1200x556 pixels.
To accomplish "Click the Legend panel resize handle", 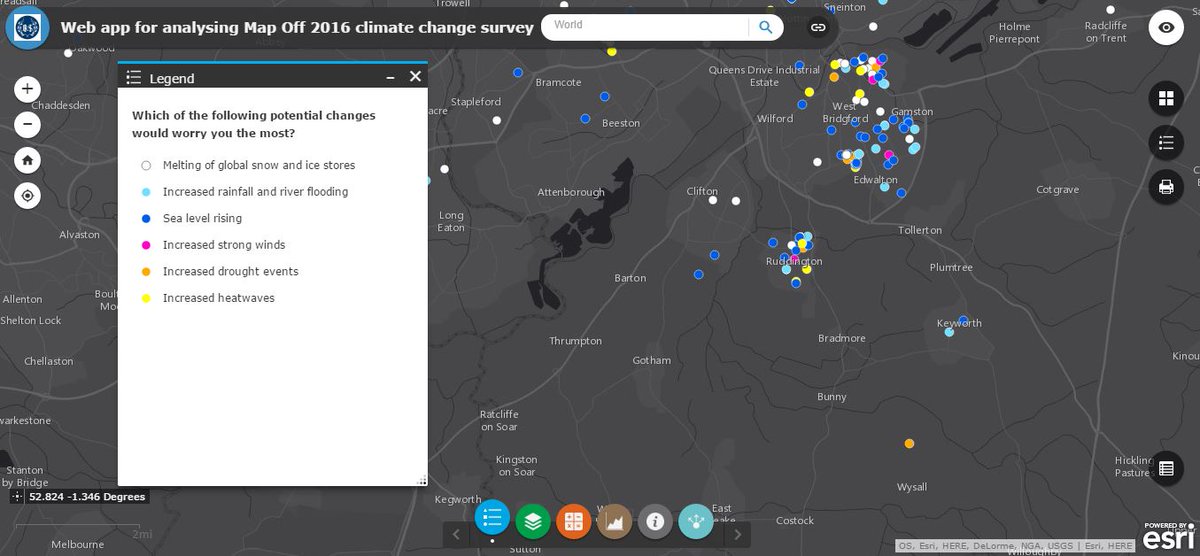I will tap(422, 481).
